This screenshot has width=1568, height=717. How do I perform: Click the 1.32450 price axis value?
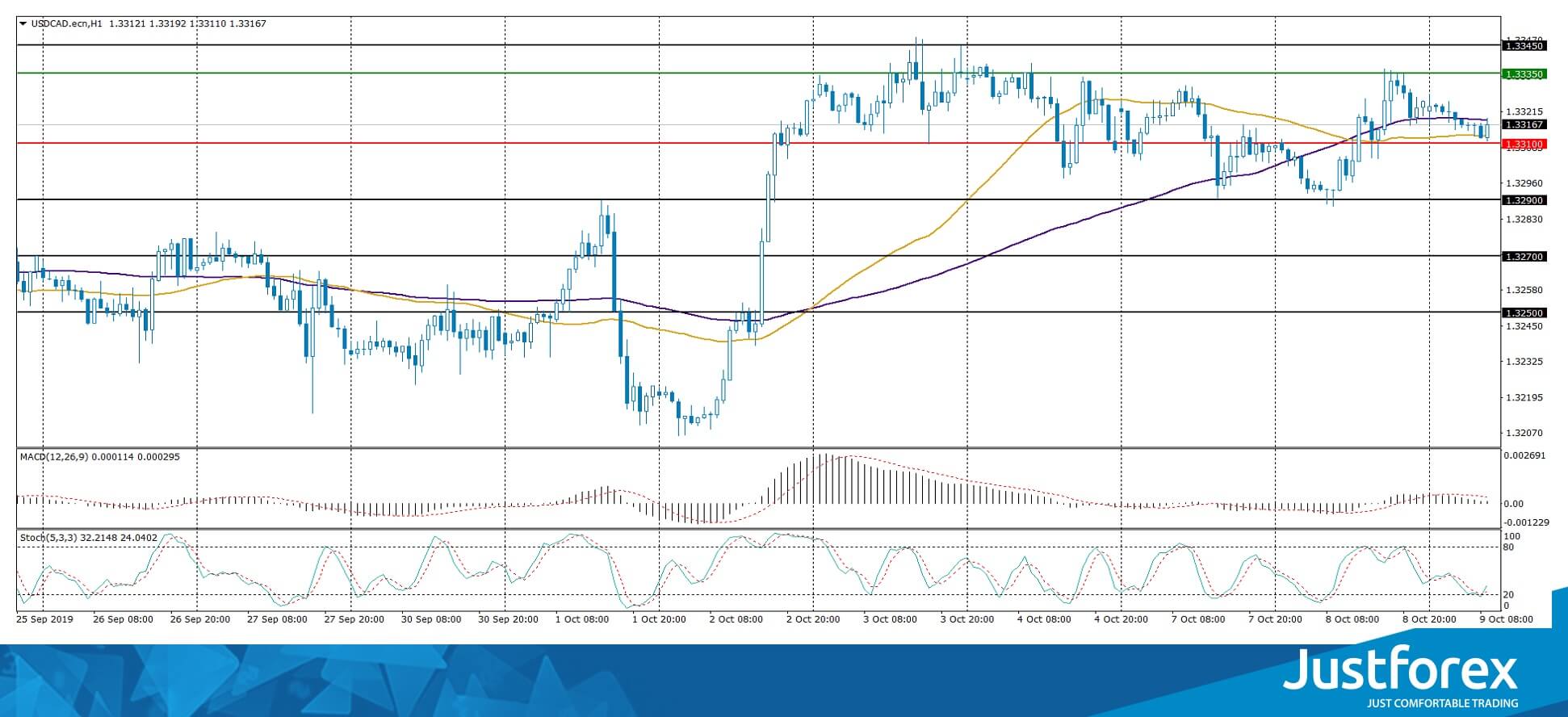tap(1524, 326)
